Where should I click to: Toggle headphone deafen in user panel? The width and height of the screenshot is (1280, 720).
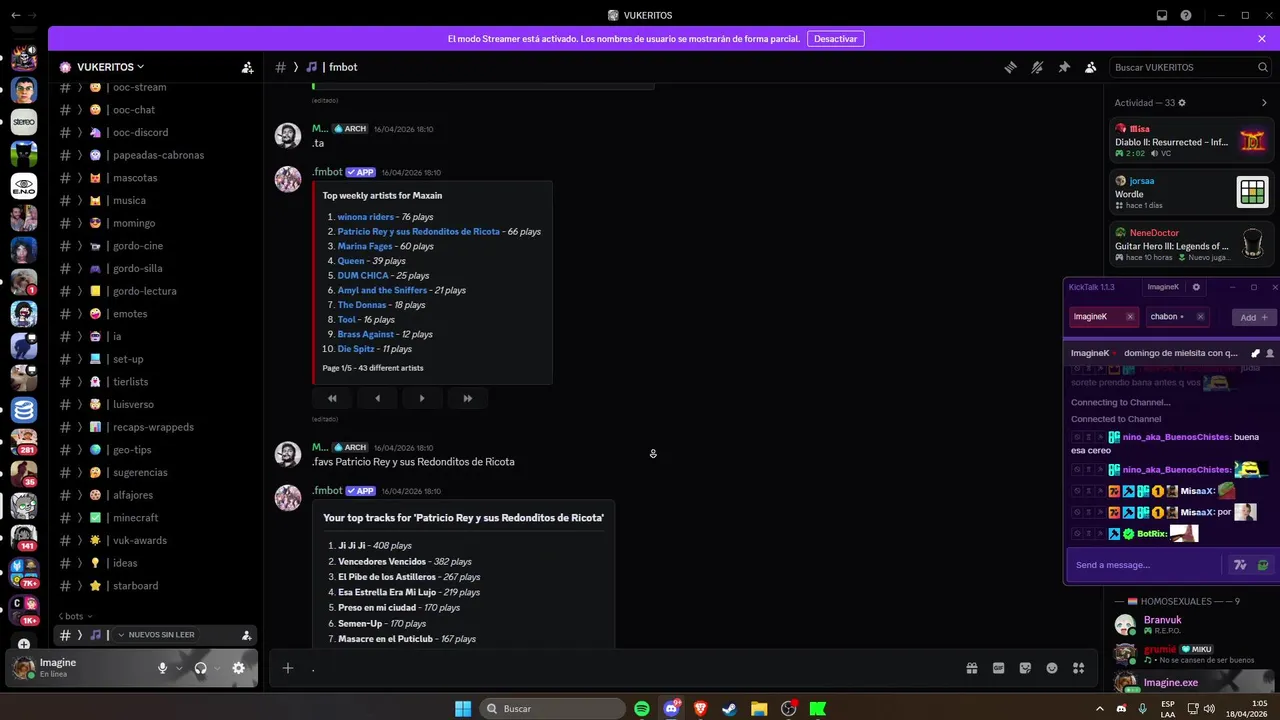(200, 668)
